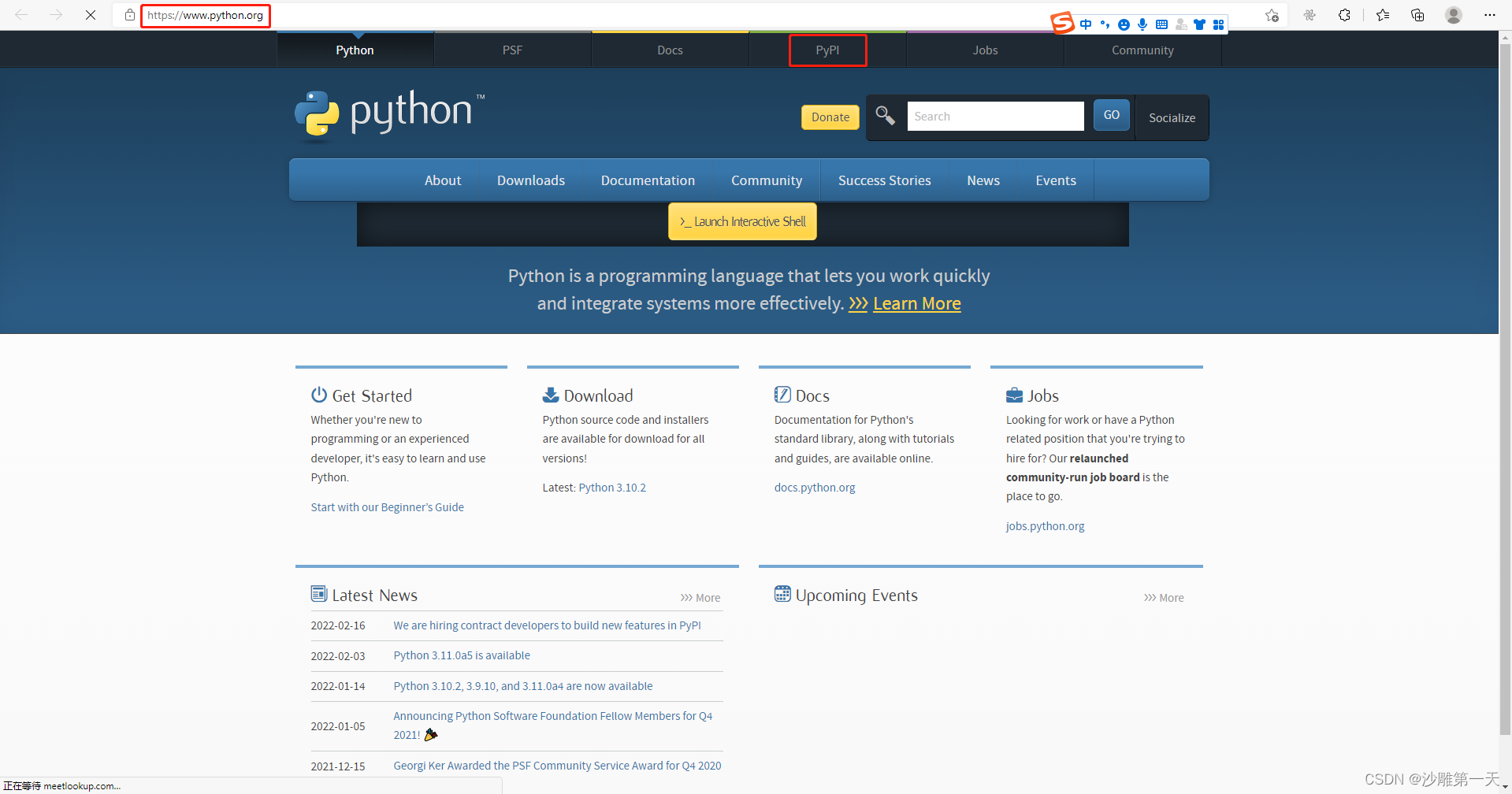Click the Sogou input method S logo
Viewport: 1512px width, 794px height.
click(1062, 23)
